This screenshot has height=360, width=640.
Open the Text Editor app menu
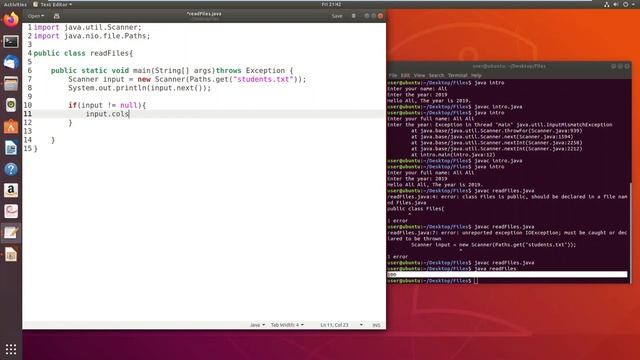pos(52,4)
